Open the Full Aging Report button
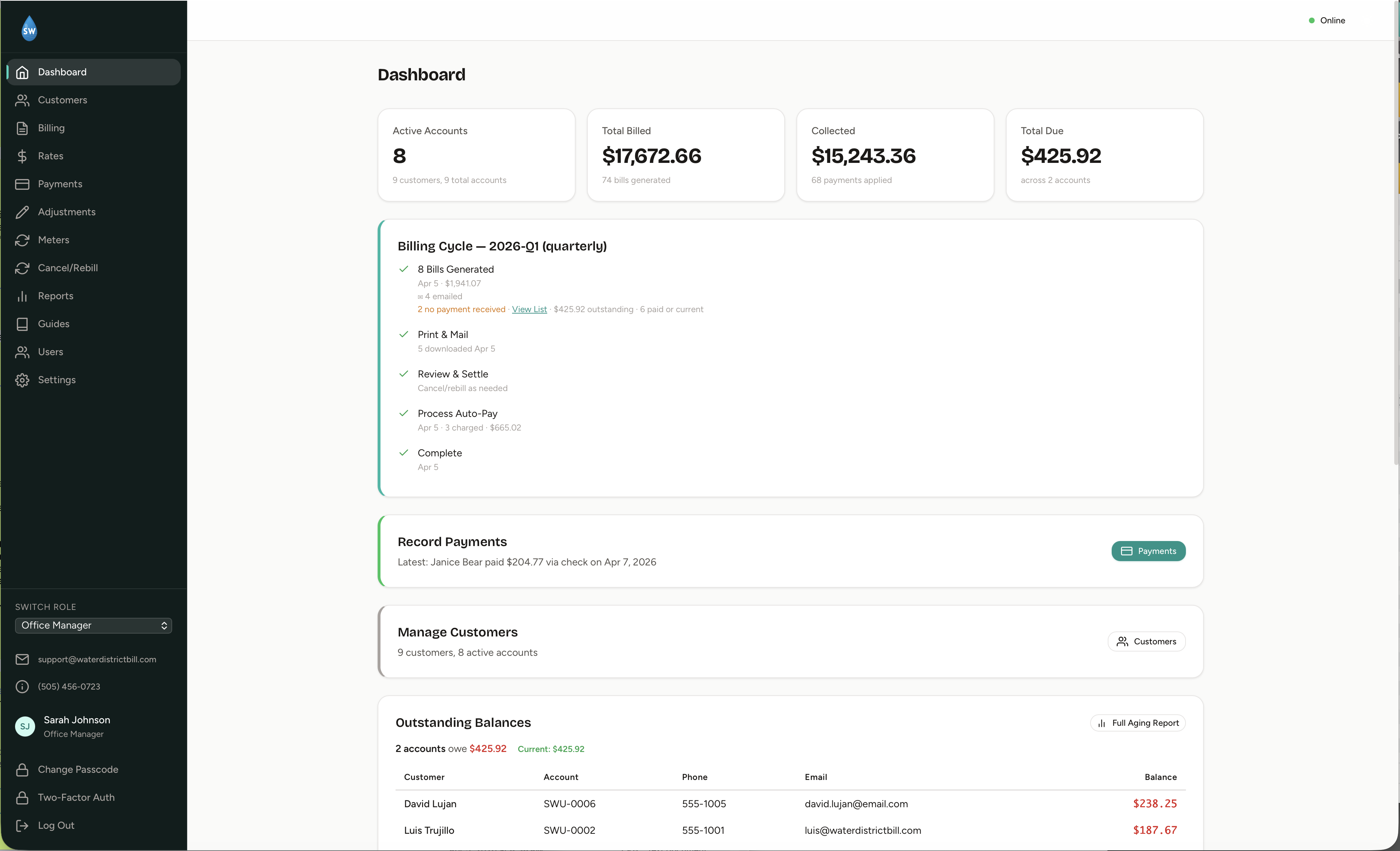 pyautogui.click(x=1137, y=723)
